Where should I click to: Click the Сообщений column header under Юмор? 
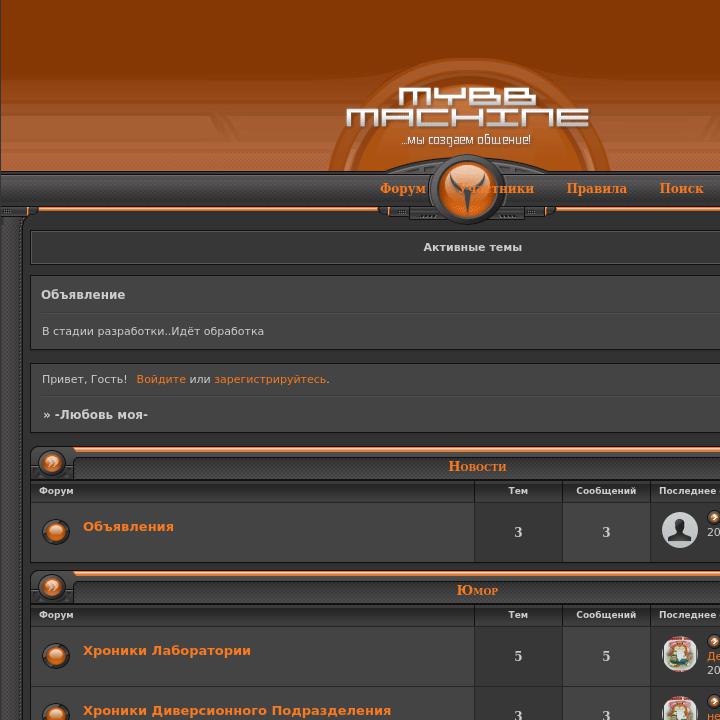(606, 615)
